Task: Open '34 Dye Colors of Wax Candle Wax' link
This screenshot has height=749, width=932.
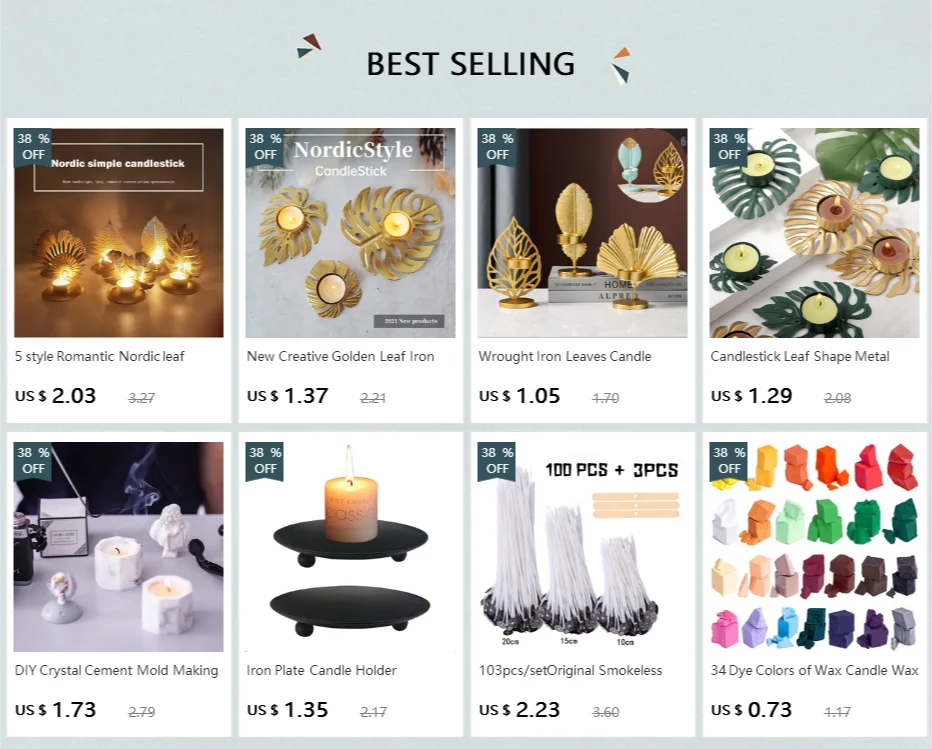Action: tap(815, 671)
